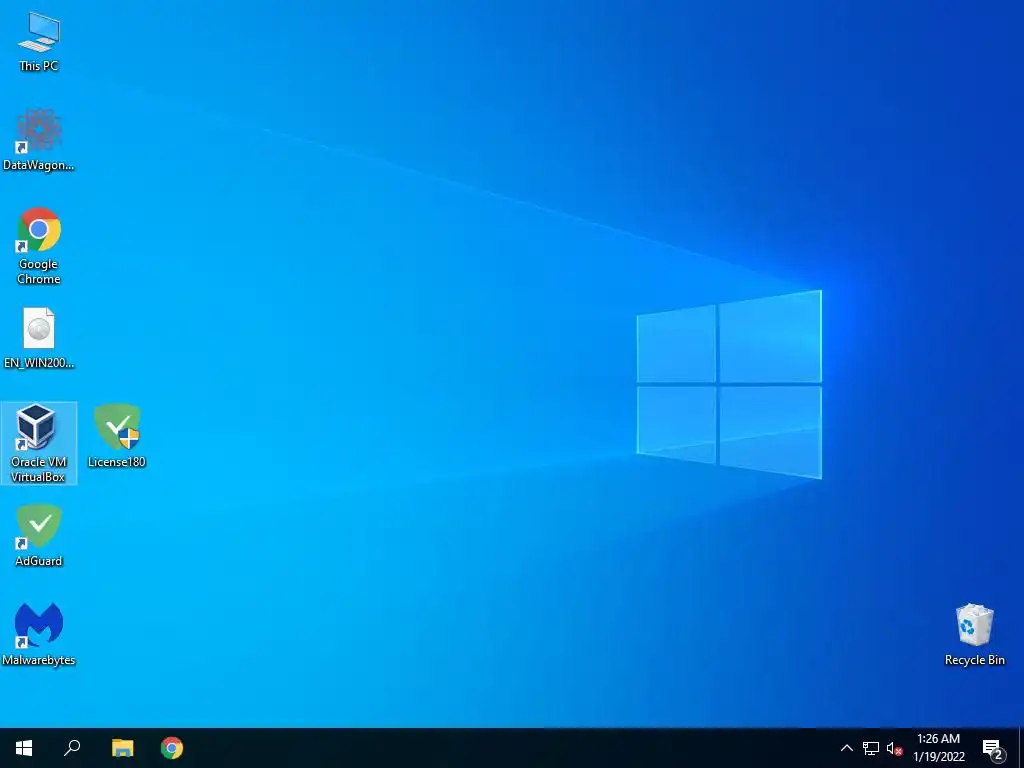
Task: Select the EN_WIN200 disc image file
Action: click(39, 338)
